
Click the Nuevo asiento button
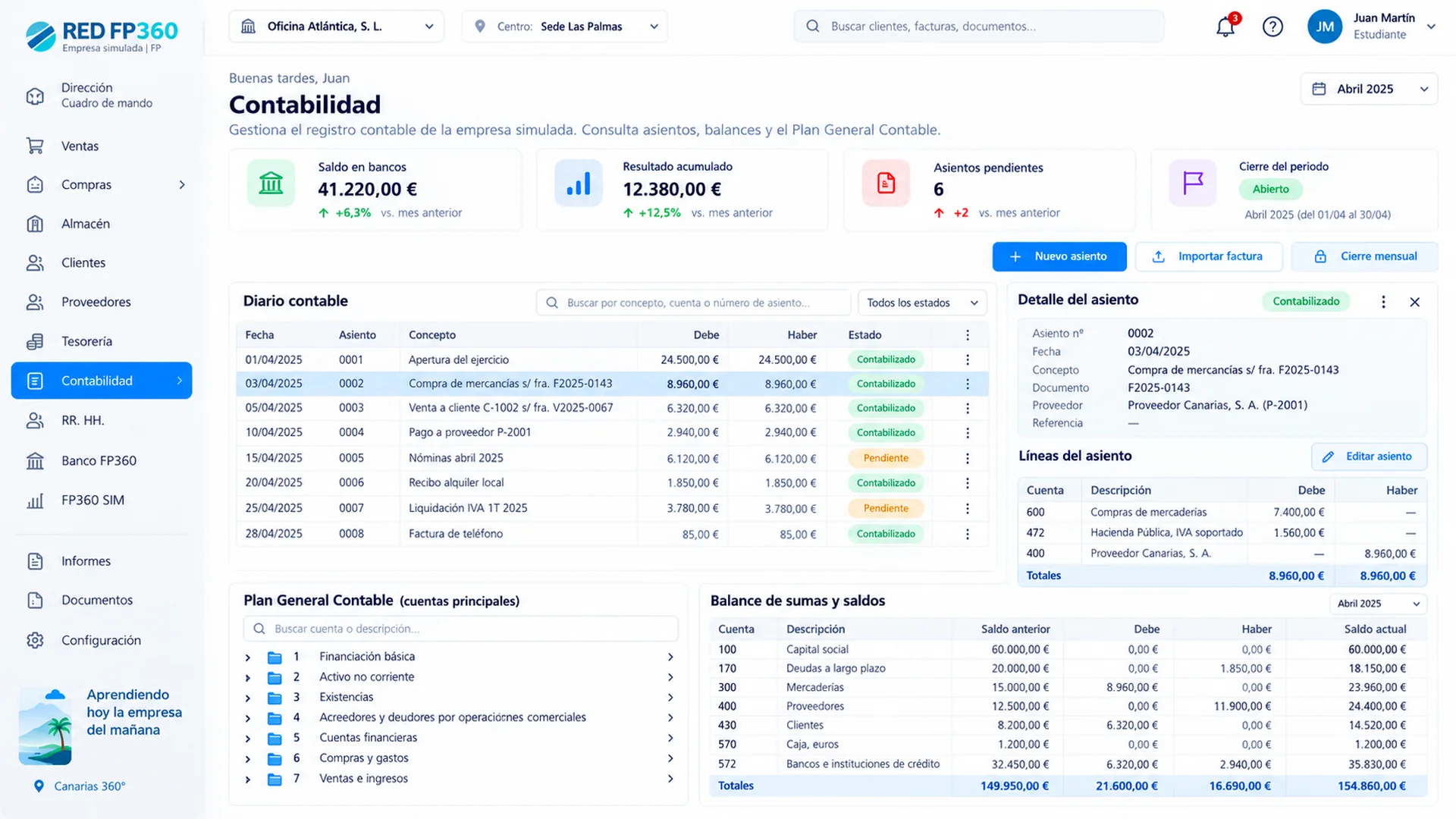click(x=1059, y=256)
